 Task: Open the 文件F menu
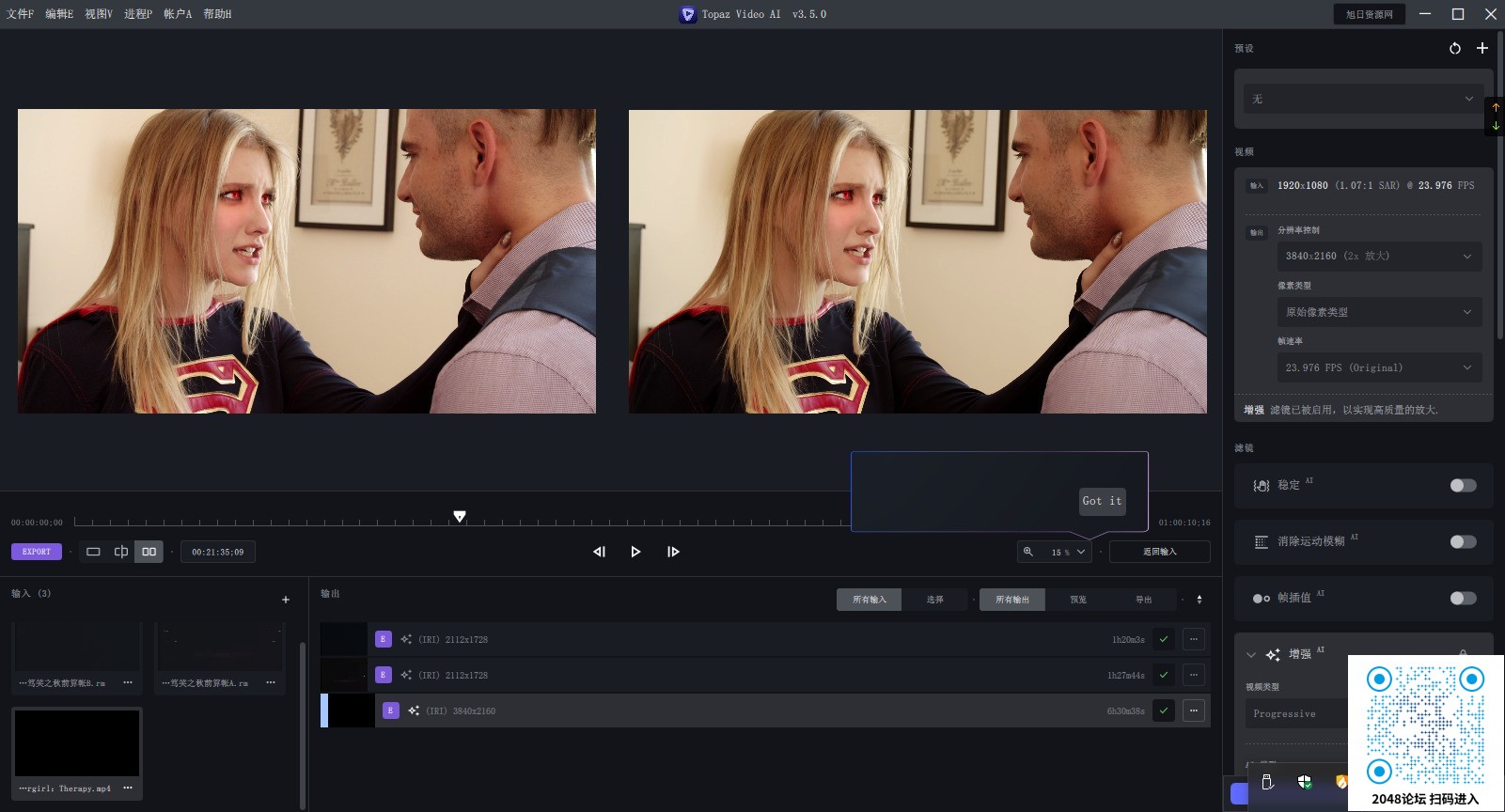coord(20,14)
